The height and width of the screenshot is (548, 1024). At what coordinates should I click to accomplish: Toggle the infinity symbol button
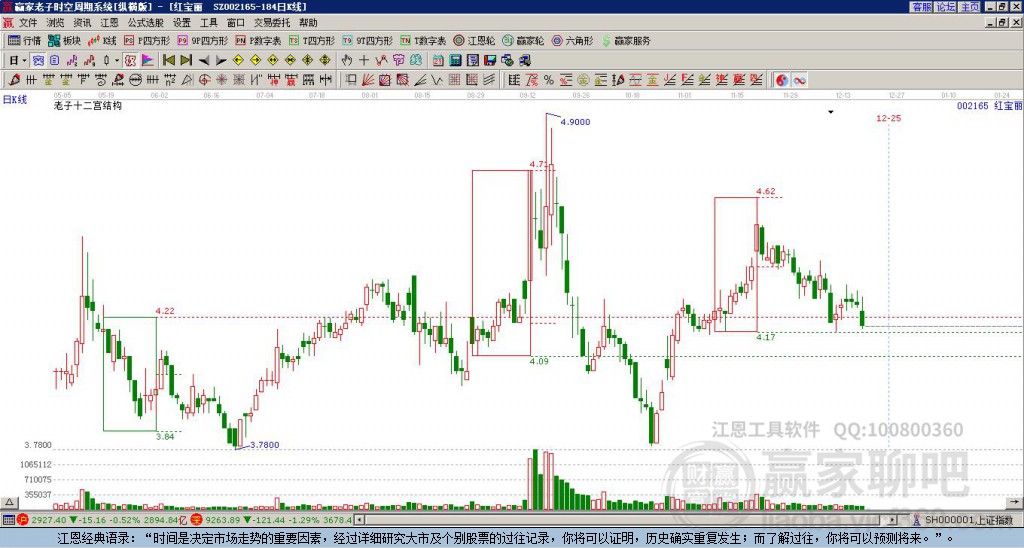click(799, 80)
